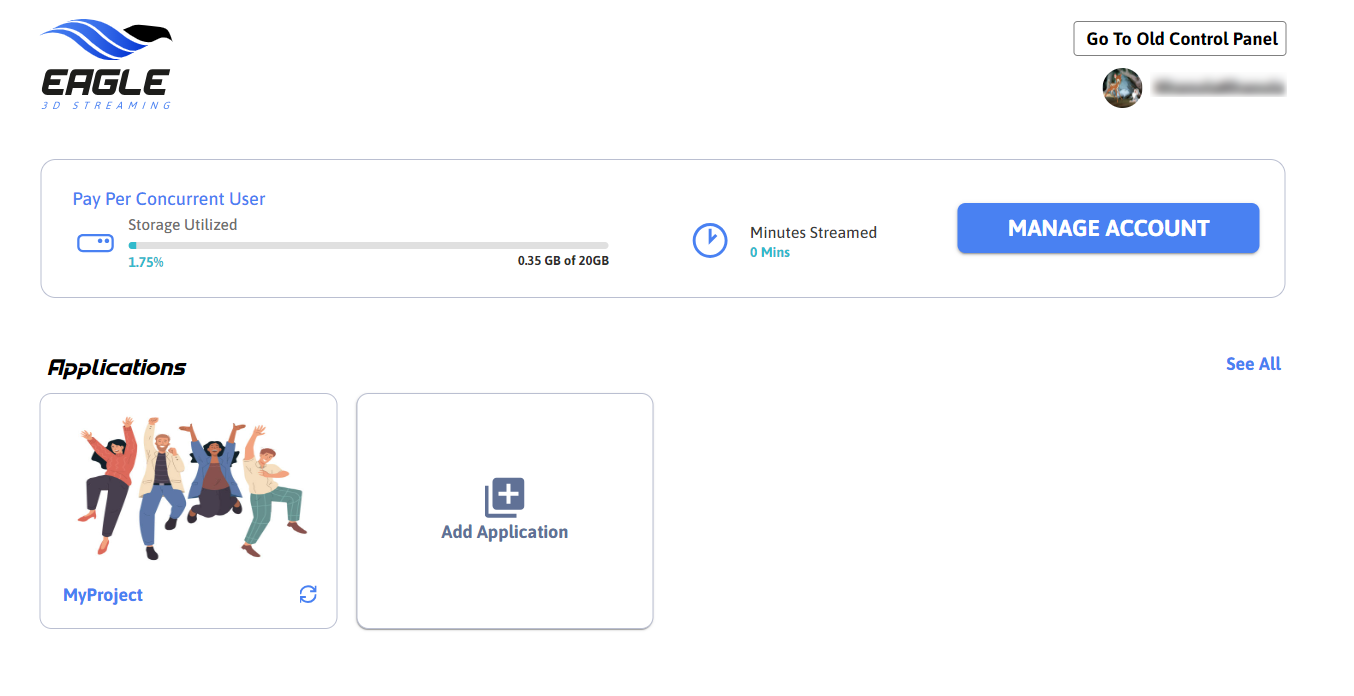Screen dimensions: 1354x696
Task: Click the storage drive icon
Action: pos(95,243)
